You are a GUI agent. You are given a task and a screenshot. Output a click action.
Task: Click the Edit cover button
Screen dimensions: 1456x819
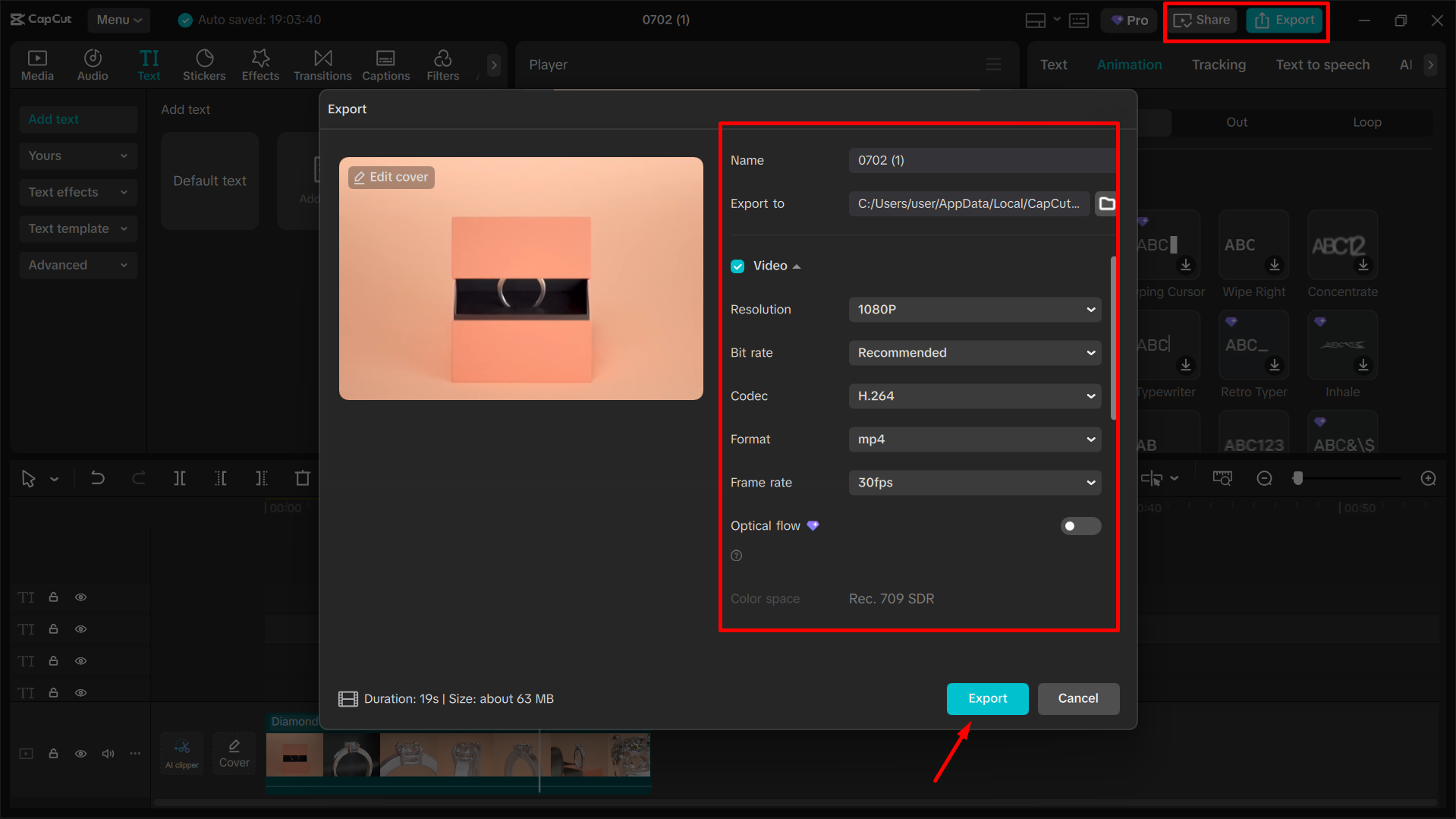pos(391,176)
